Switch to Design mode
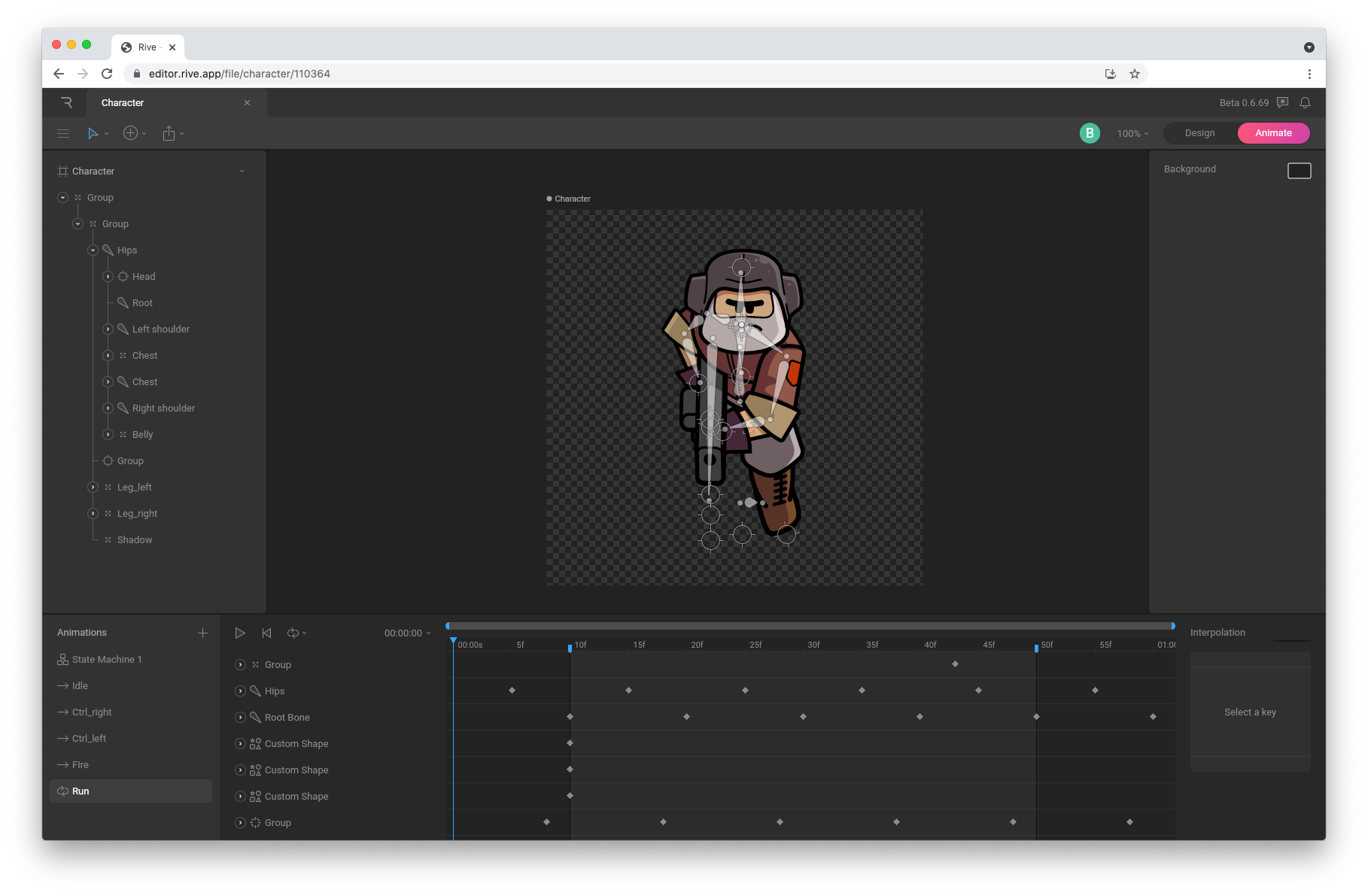 pos(1198,133)
